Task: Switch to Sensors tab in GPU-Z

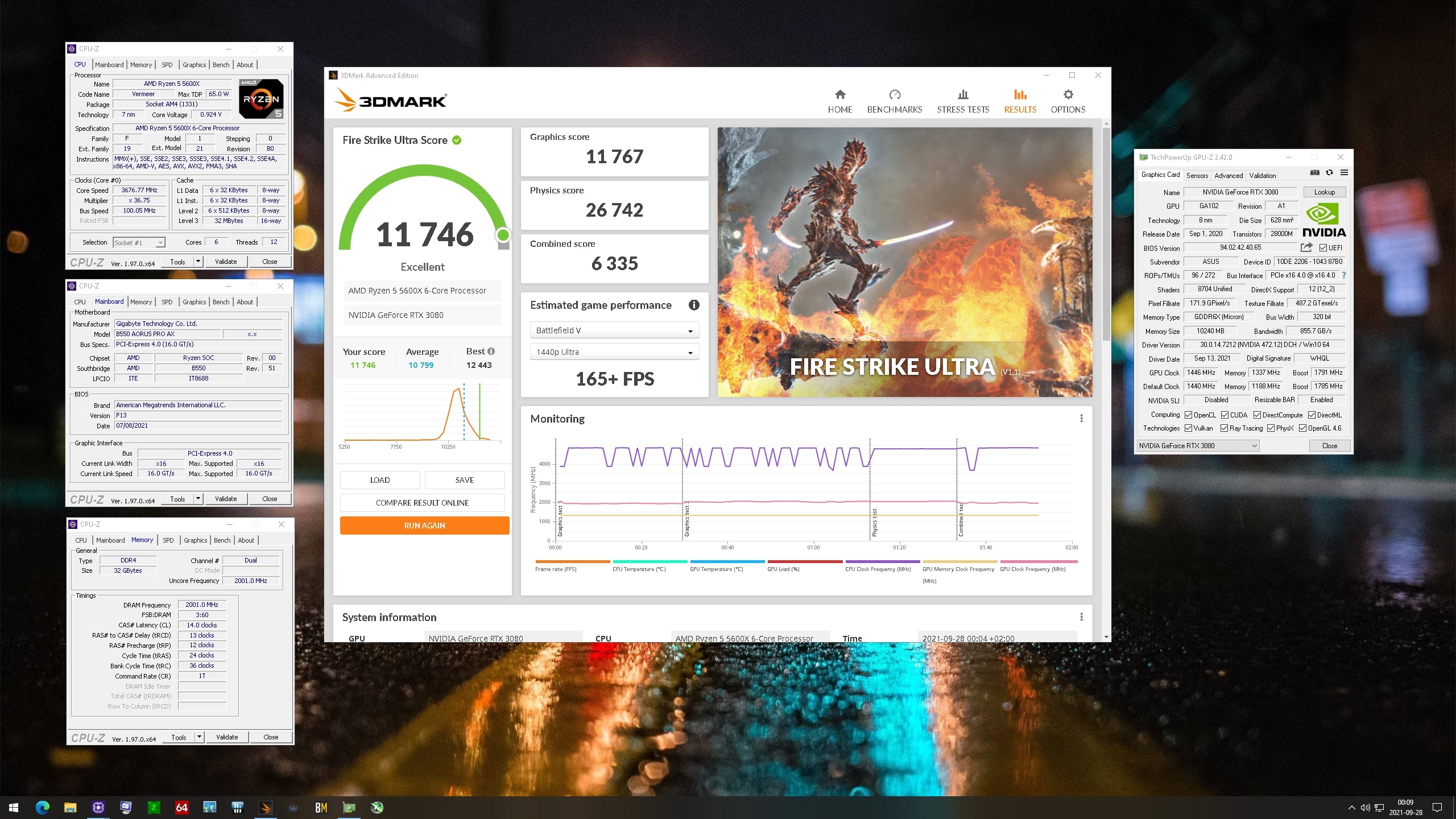Action: tap(1197, 176)
